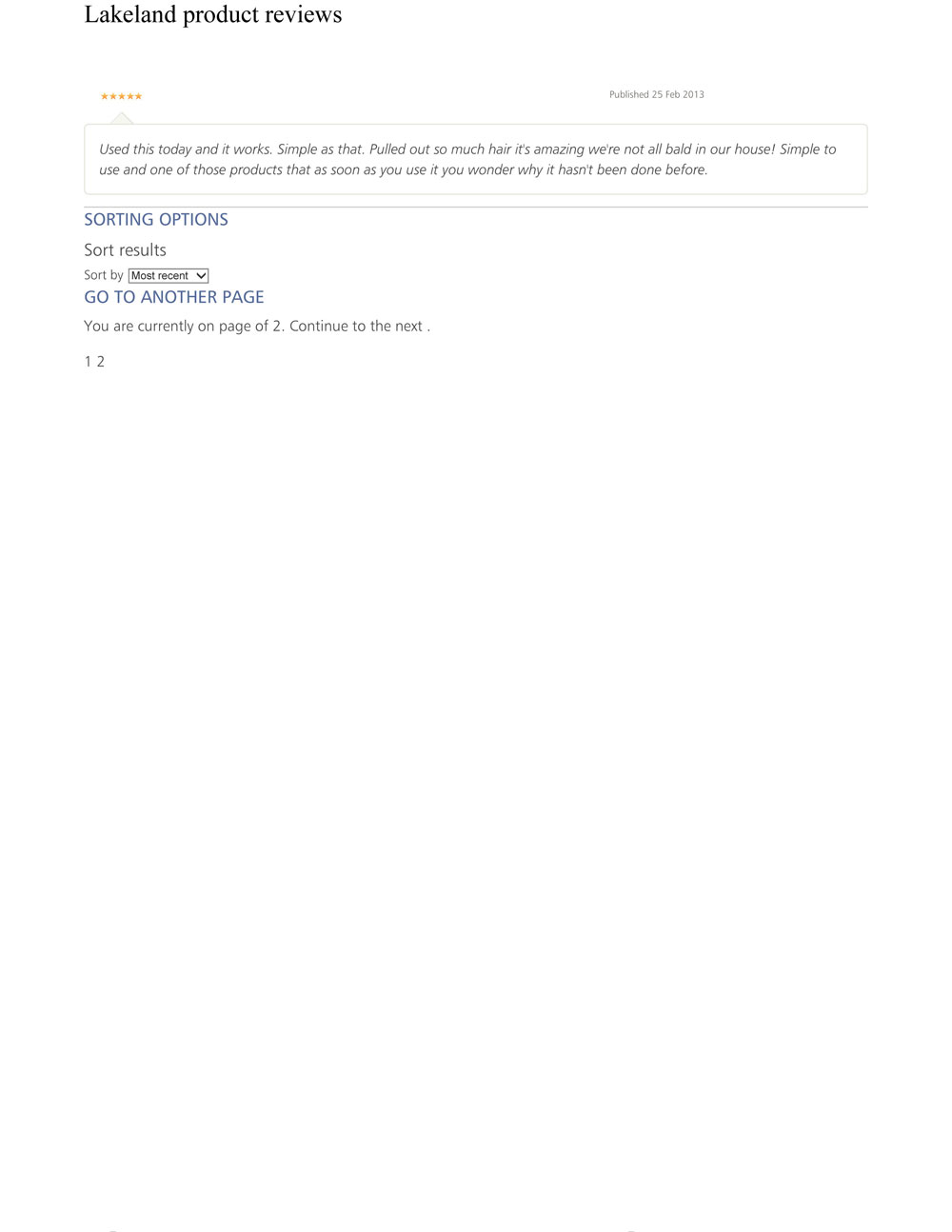Open the Most recent sort dropdown

pos(169,276)
